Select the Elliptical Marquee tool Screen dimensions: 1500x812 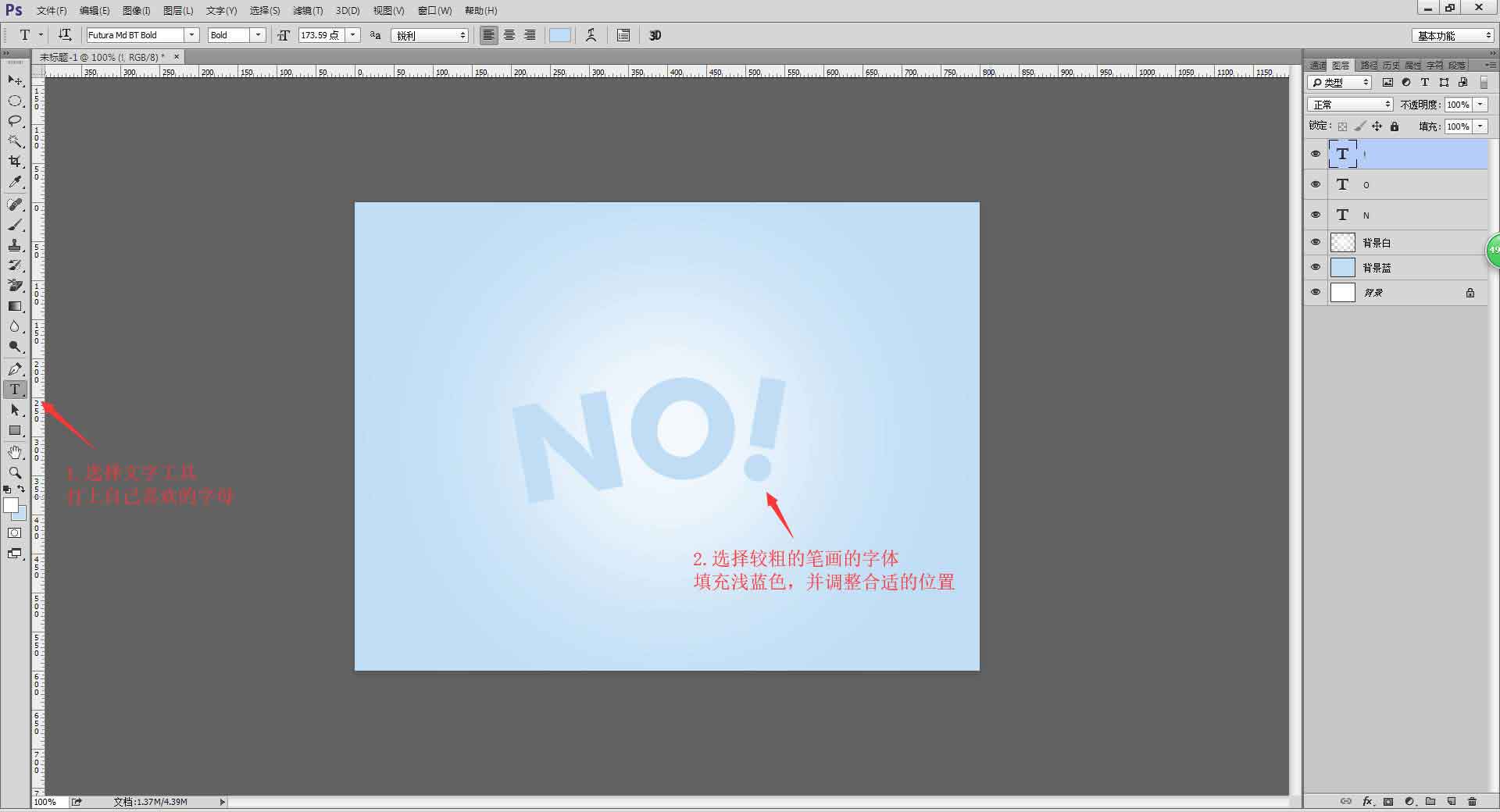pos(15,101)
